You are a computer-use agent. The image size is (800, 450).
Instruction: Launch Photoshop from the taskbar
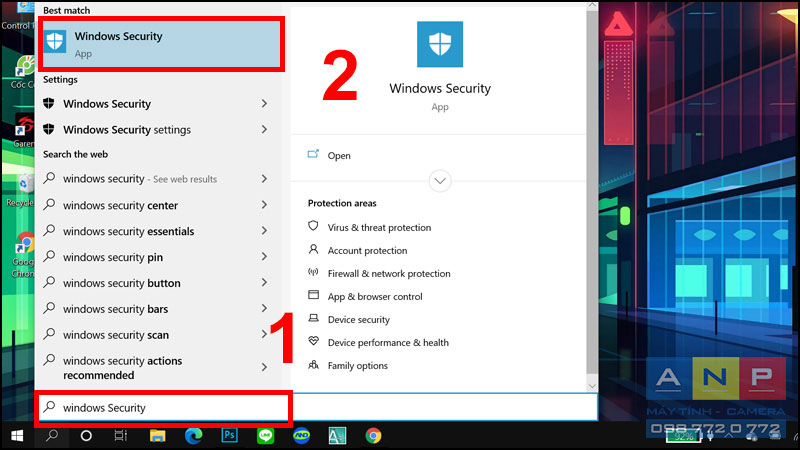coord(230,435)
